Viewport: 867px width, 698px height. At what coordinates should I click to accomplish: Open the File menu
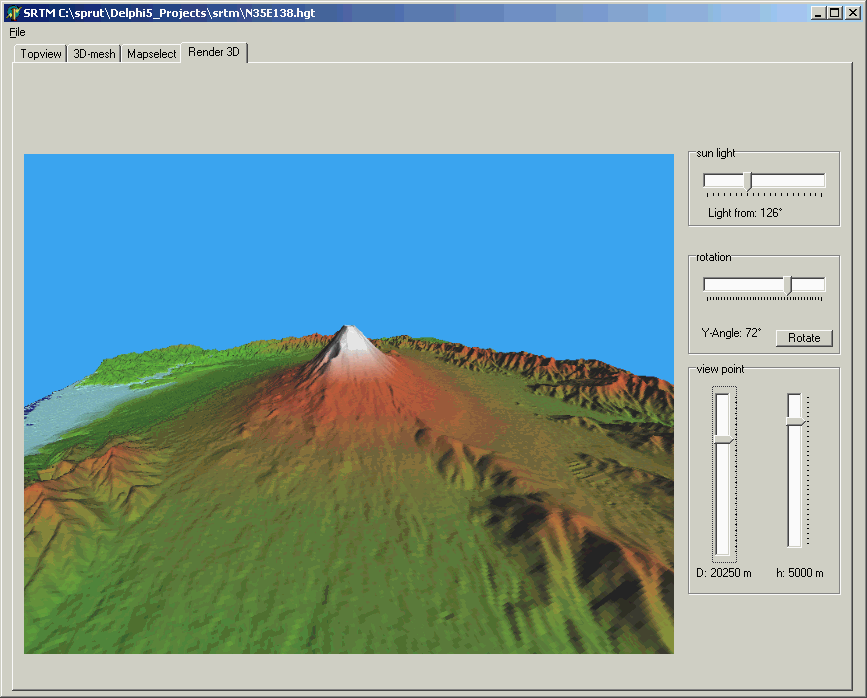point(17,32)
